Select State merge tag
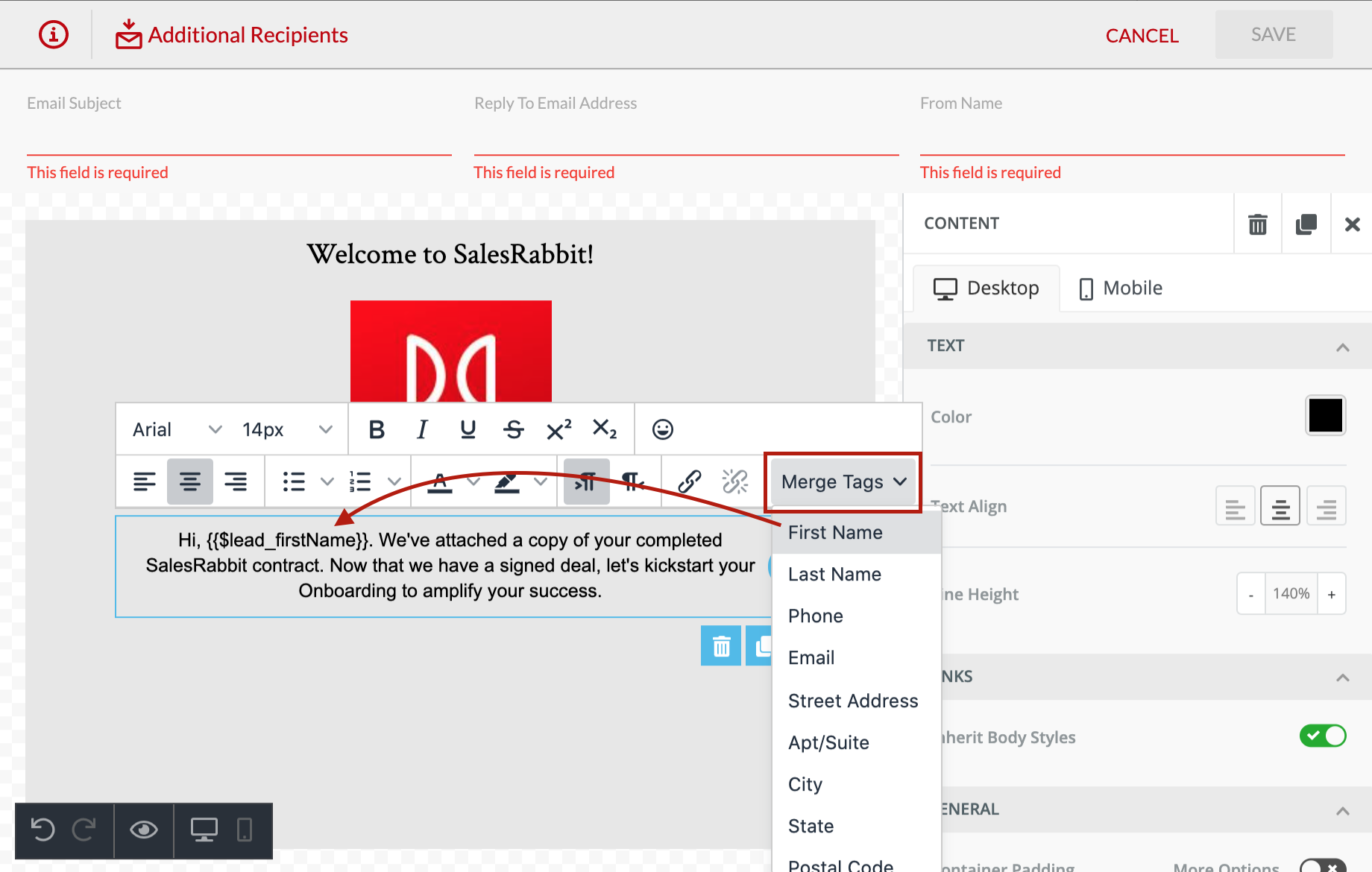1372x872 pixels. click(857, 826)
